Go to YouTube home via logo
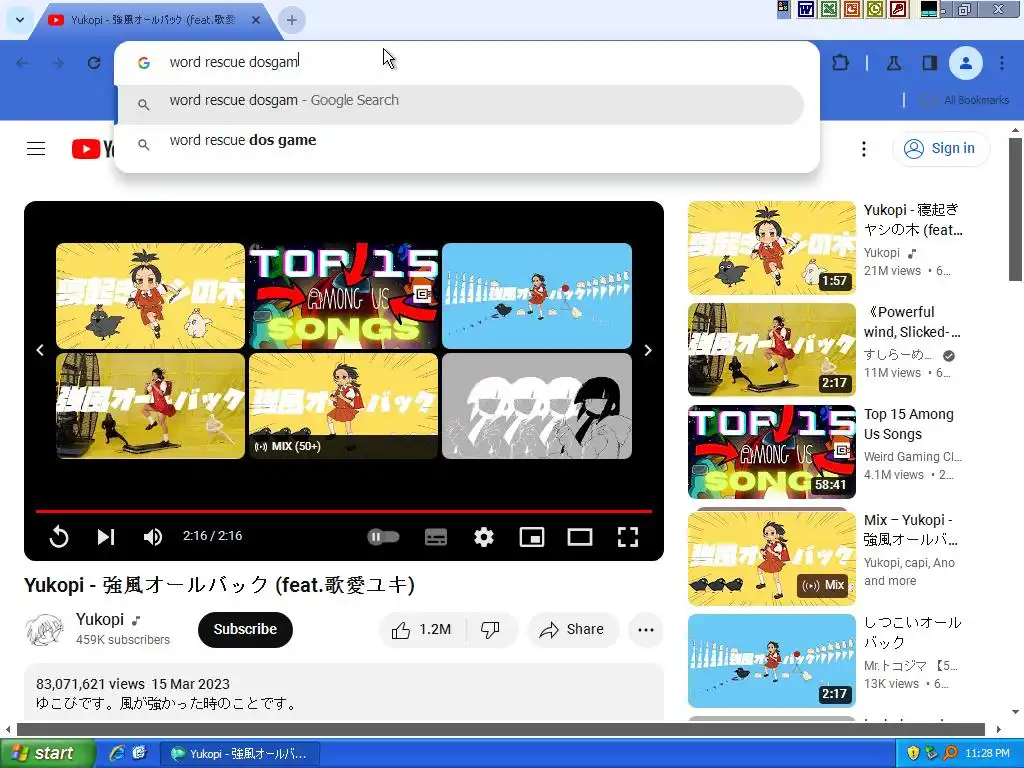Image resolution: width=1024 pixels, height=768 pixels. [x=92, y=149]
